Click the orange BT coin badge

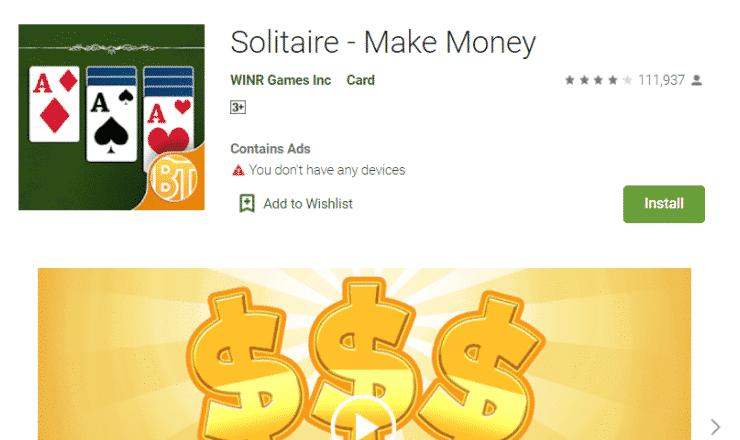[x=173, y=178]
